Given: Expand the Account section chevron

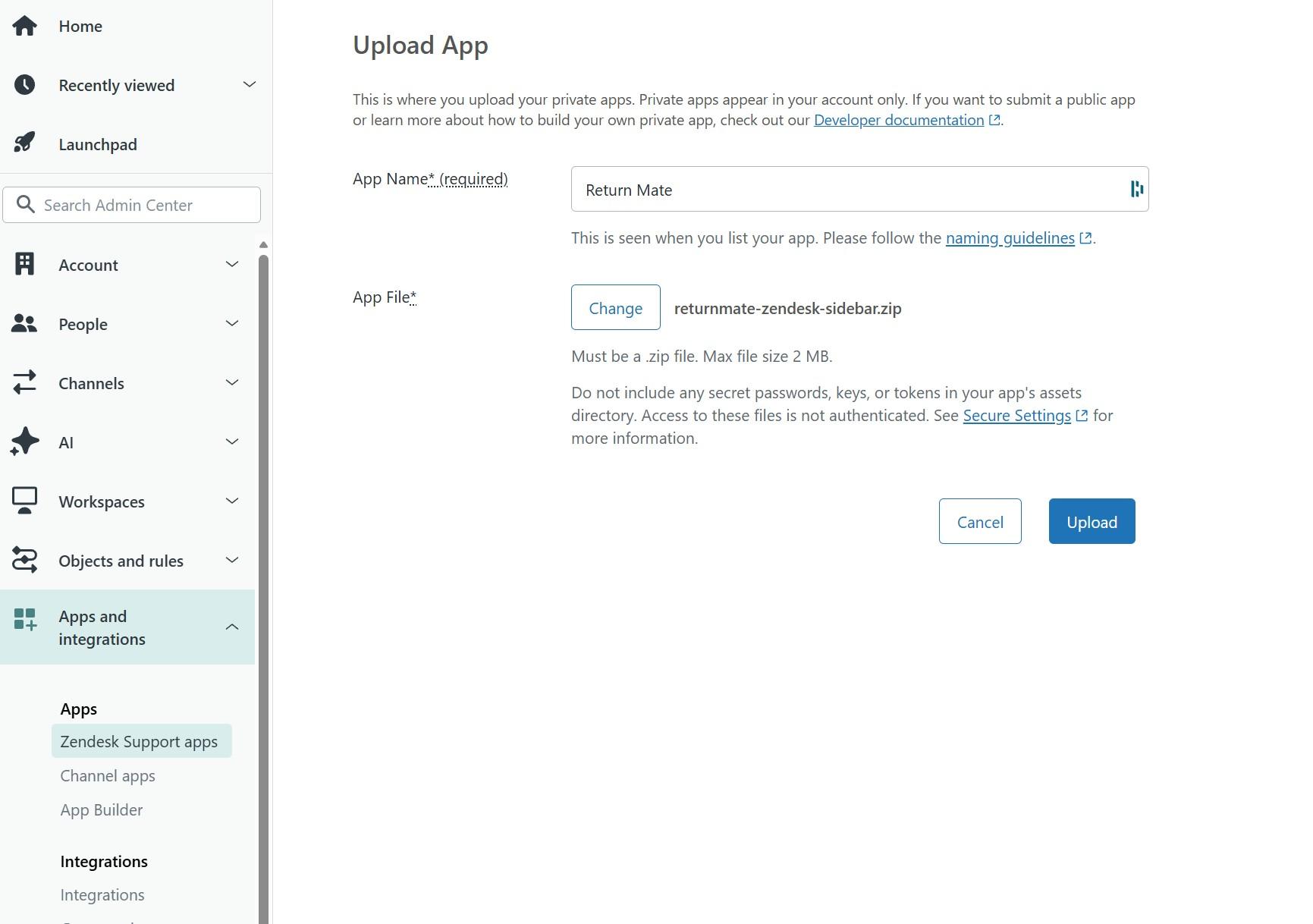Looking at the screenshot, I should (232, 264).
